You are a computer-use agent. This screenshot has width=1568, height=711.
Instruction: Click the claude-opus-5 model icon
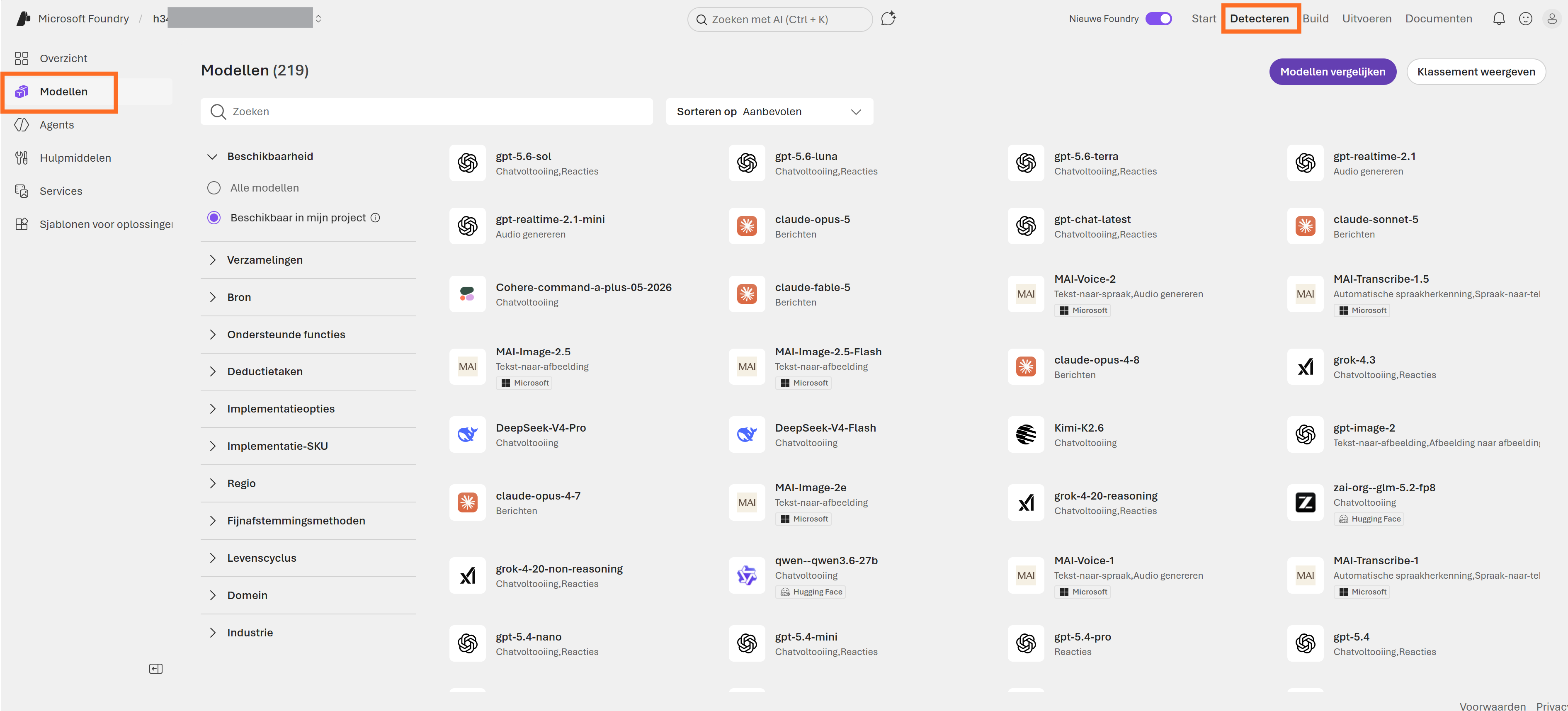[747, 226]
